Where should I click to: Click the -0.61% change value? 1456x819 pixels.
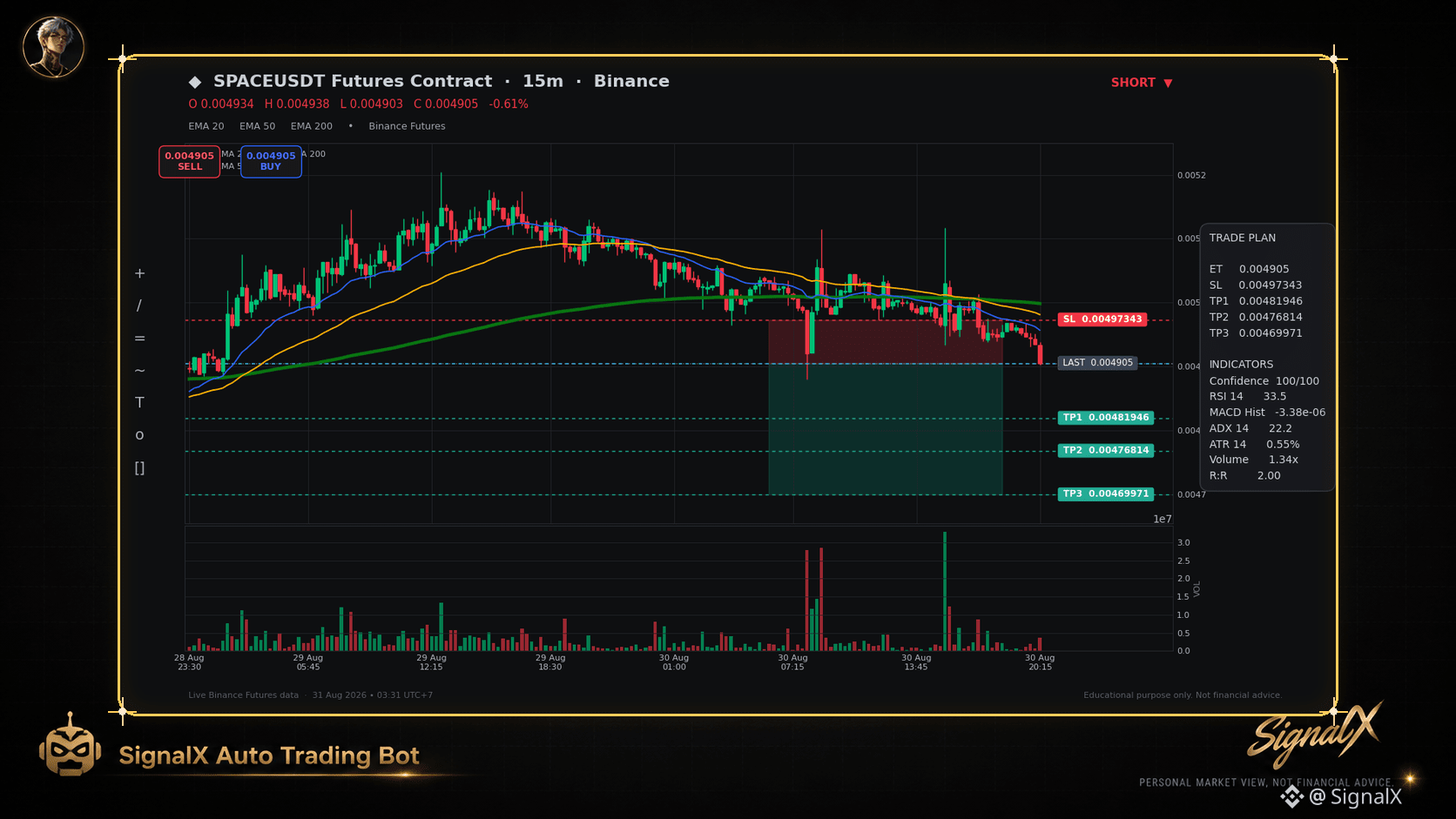509,104
